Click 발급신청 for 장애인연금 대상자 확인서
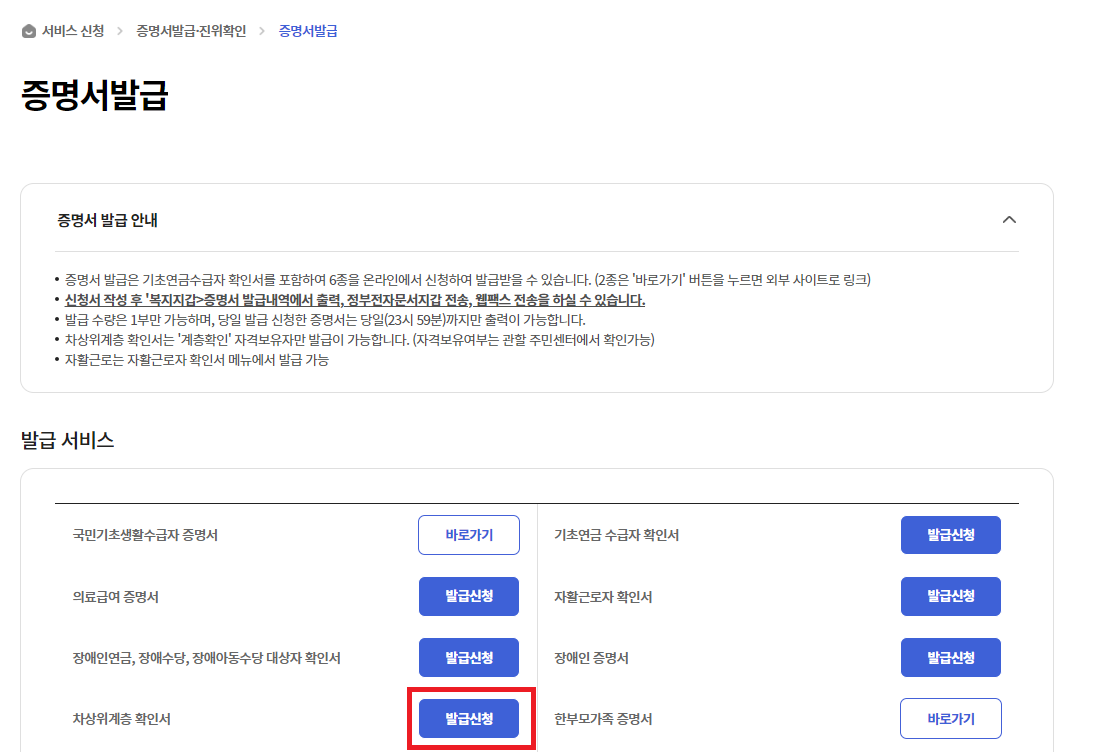The width and height of the screenshot is (1094, 752). pos(469,657)
